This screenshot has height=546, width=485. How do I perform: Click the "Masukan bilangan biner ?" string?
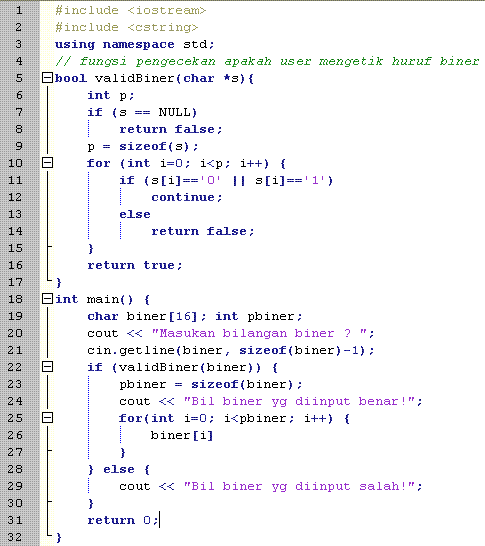(259, 333)
